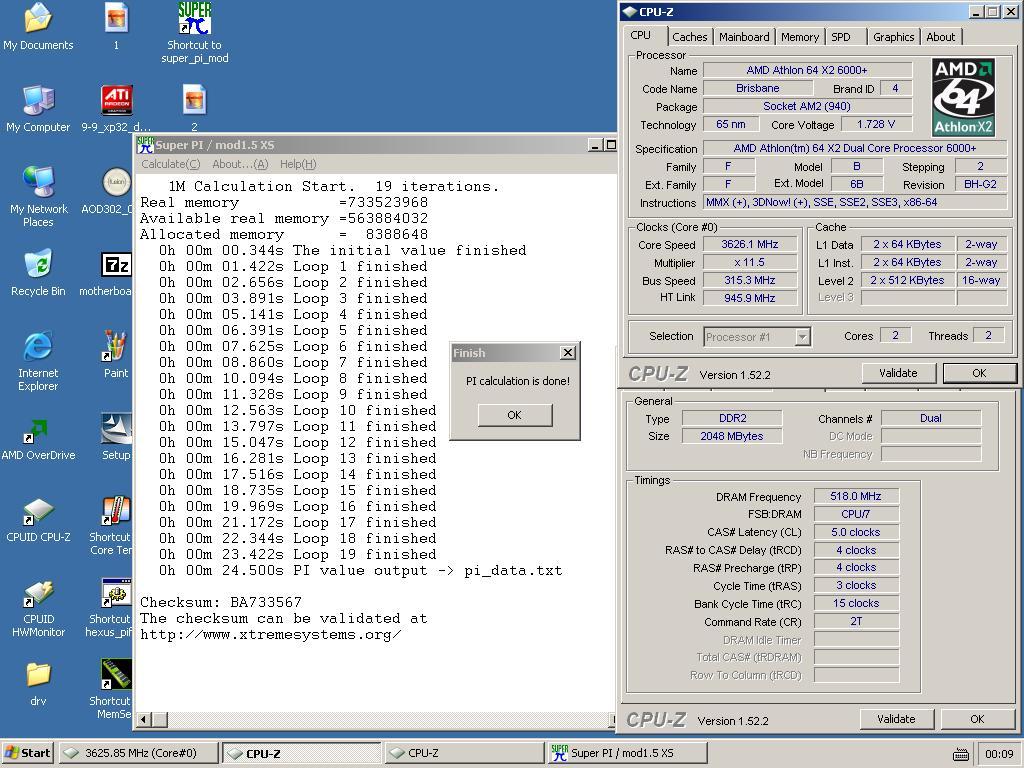The height and width of the screenshot is (768, 1024).
Task: Click the Core Speed value 3626.1 MHz
Action: 750,244
